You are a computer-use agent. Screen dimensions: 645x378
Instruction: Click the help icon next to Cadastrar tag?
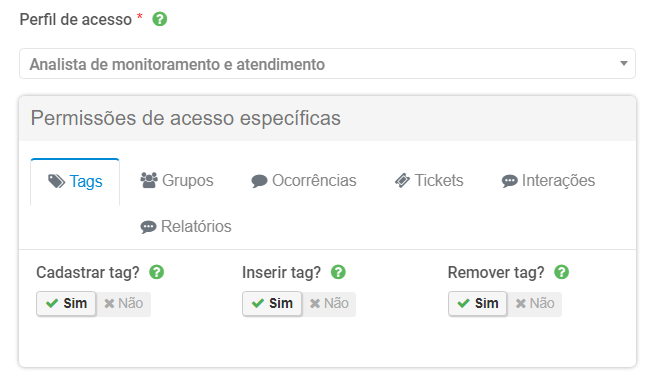[157, 272]
